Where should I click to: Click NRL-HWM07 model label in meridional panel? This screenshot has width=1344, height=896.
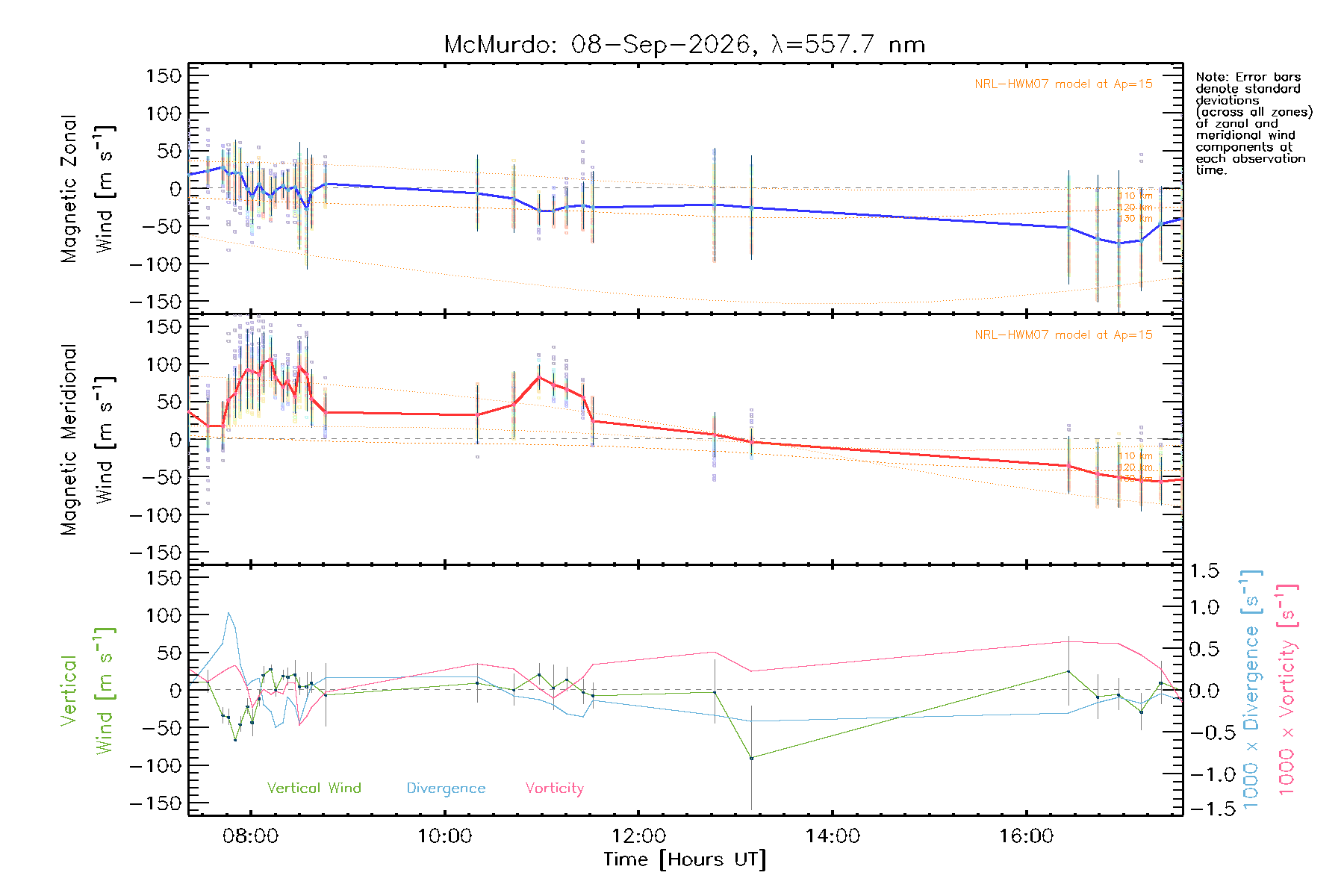(x=1063, y=335)
